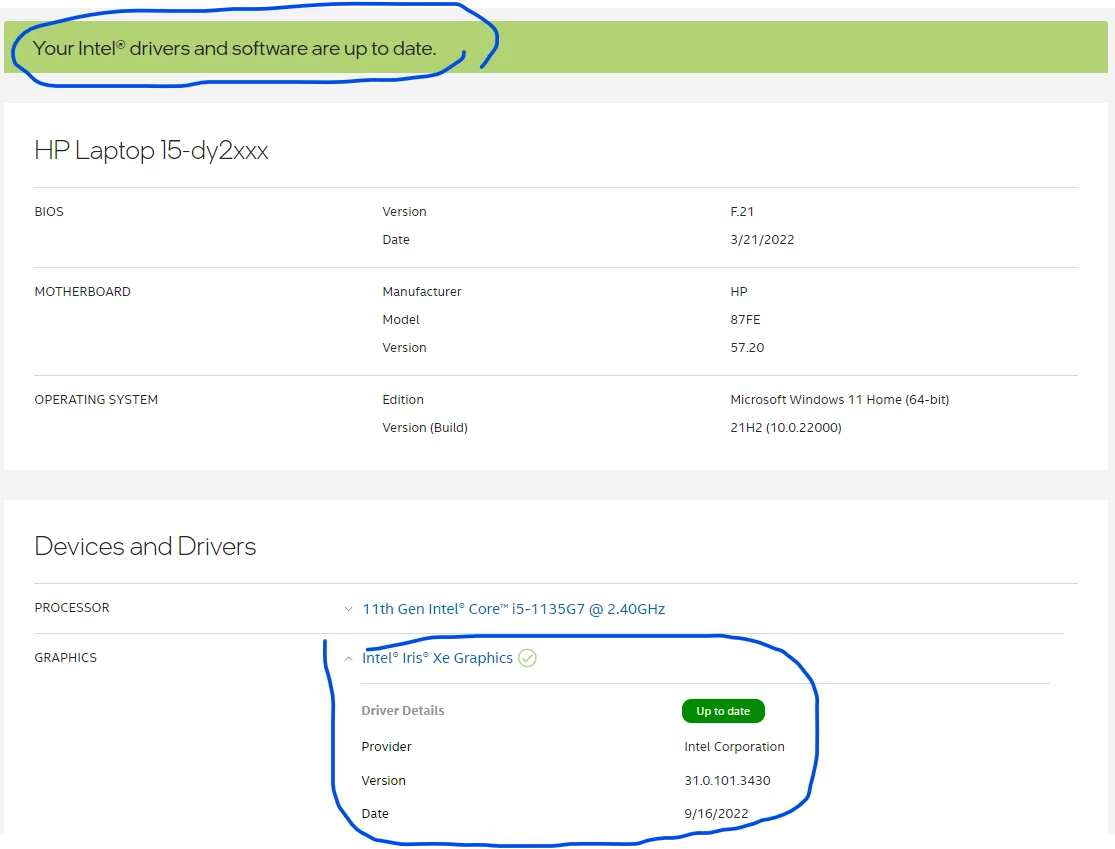Click the MOTHERBOARD section label
The height and width of the screenshot is (849, 1115).
tap(82, 292)
